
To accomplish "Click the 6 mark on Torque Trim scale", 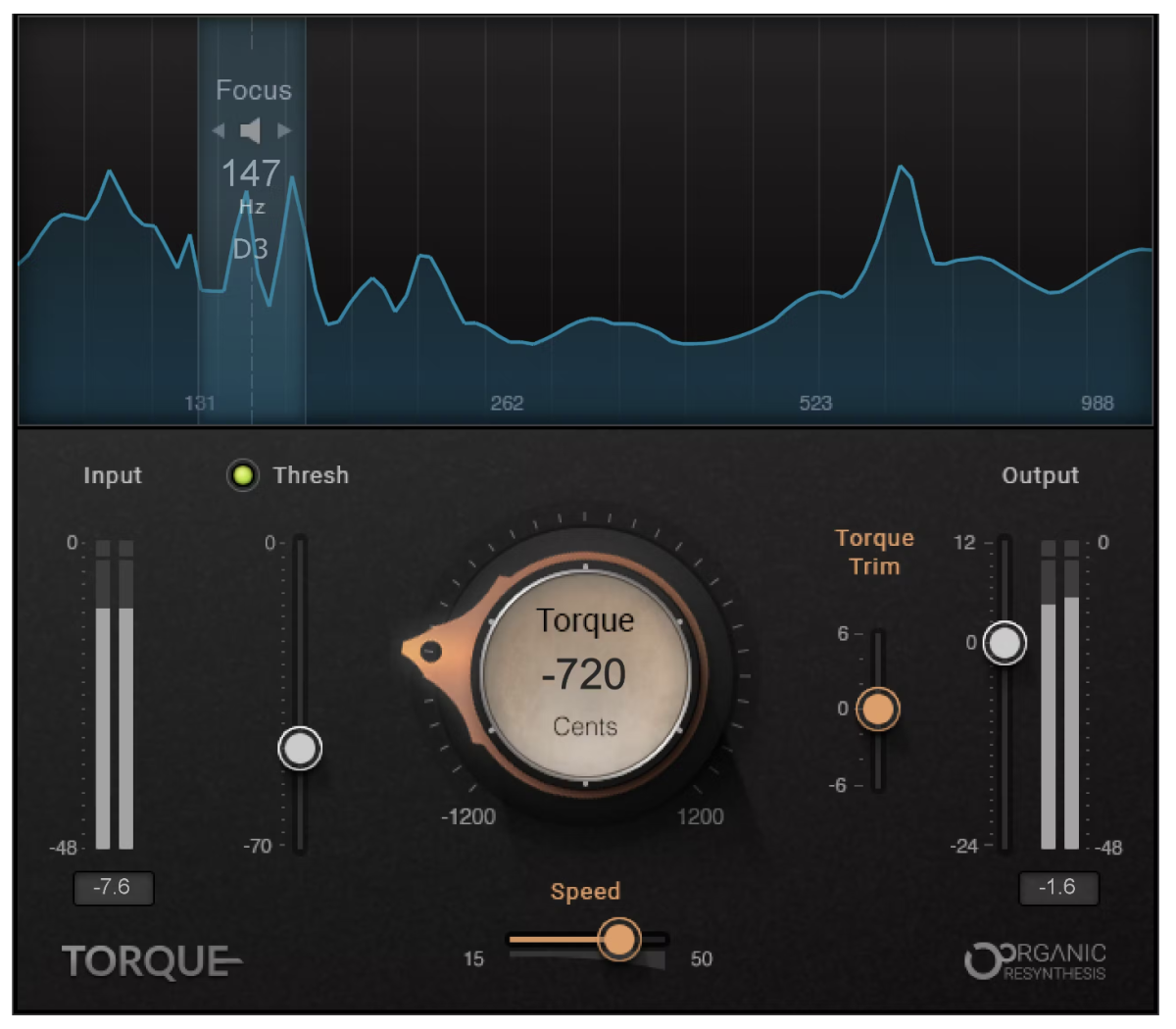I will click(x=843, y=634).
